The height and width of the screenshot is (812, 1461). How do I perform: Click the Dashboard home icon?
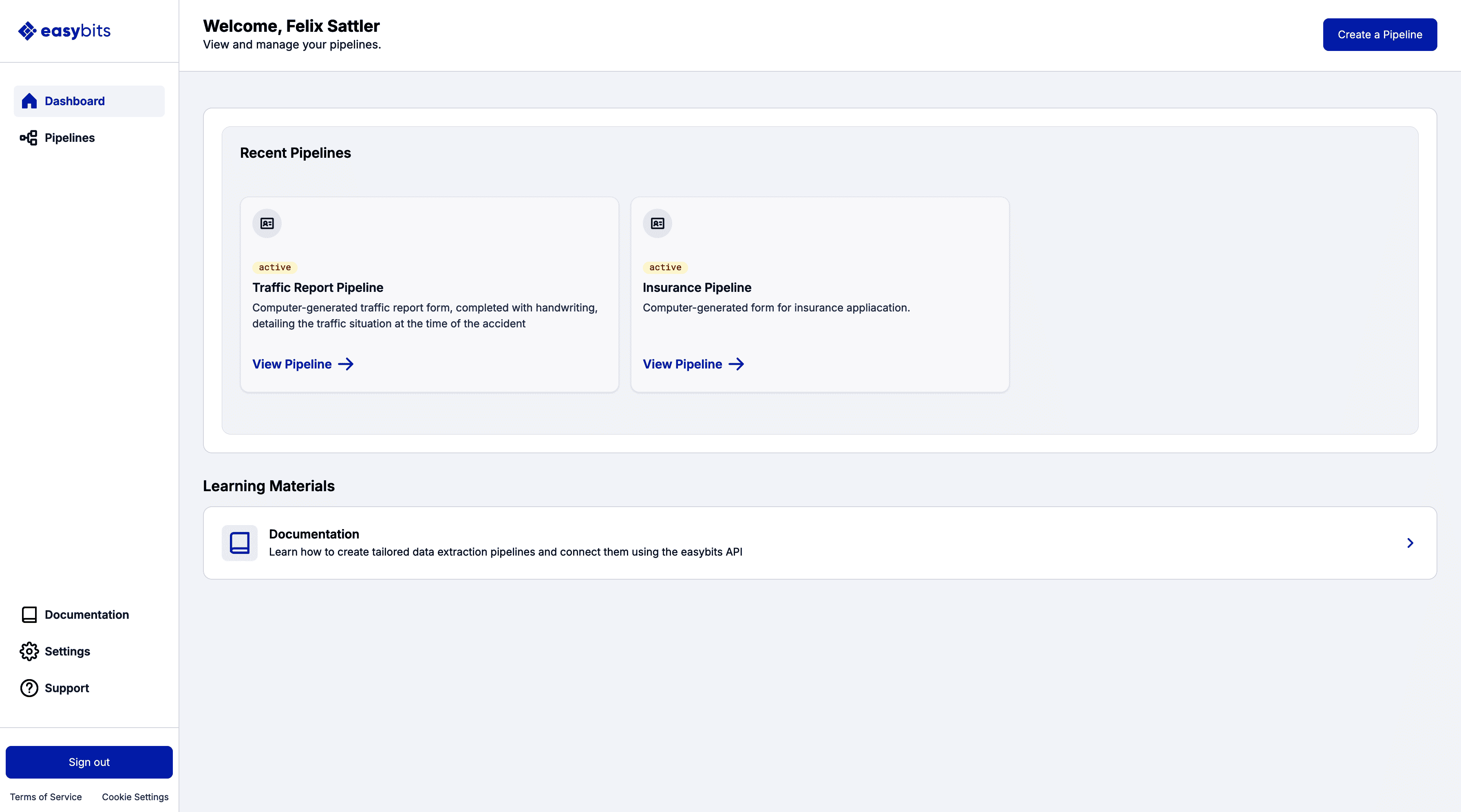tap(29, 101)
